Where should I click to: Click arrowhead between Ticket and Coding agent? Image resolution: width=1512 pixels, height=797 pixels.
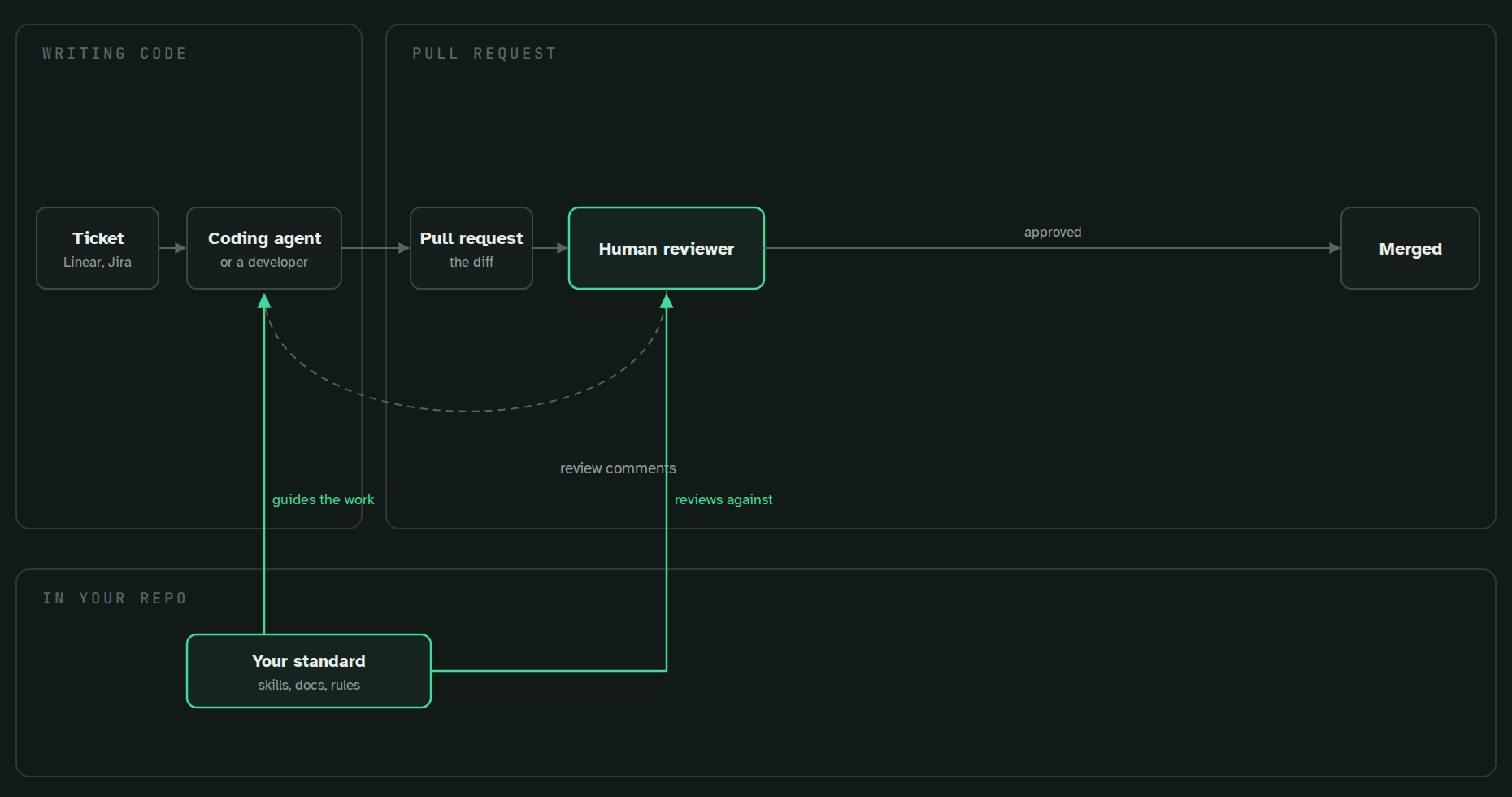coord(180,248)
